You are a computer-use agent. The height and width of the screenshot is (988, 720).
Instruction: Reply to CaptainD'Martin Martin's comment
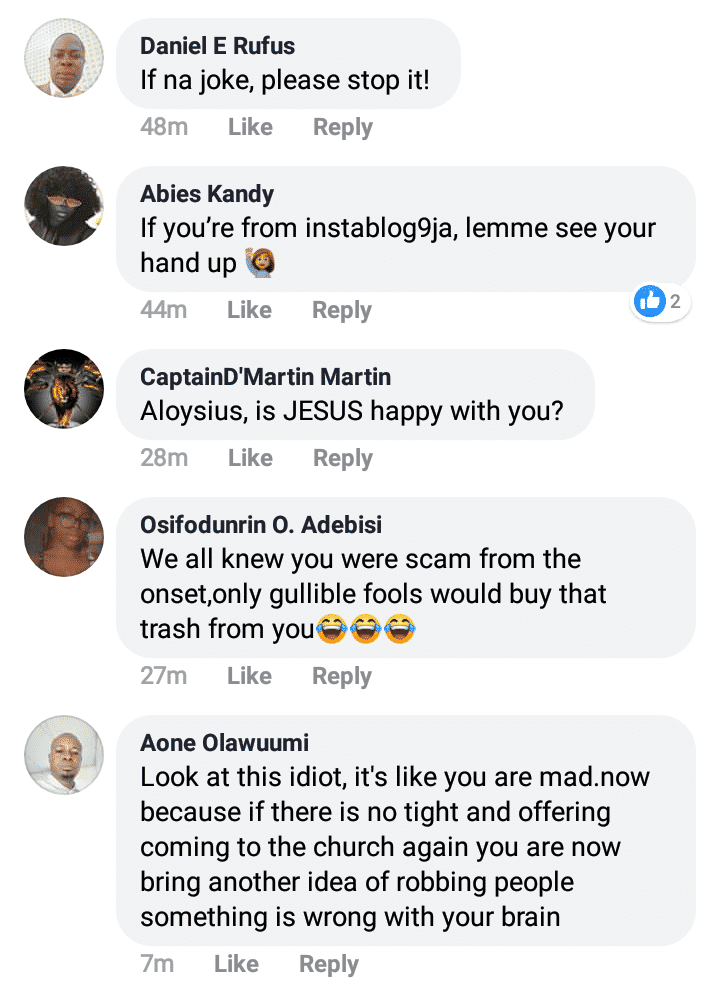coord(342,458)
